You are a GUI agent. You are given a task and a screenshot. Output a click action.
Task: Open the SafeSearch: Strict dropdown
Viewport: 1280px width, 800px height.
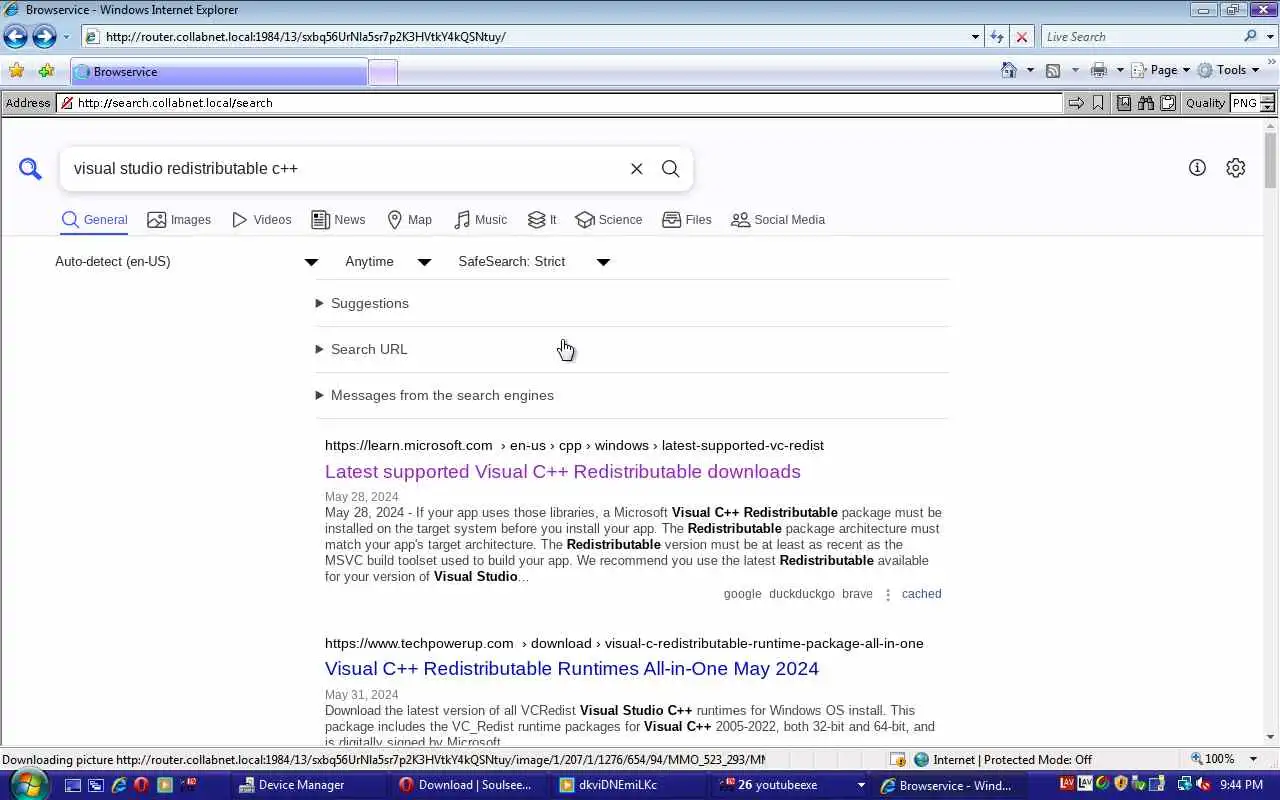pos(534,262)
